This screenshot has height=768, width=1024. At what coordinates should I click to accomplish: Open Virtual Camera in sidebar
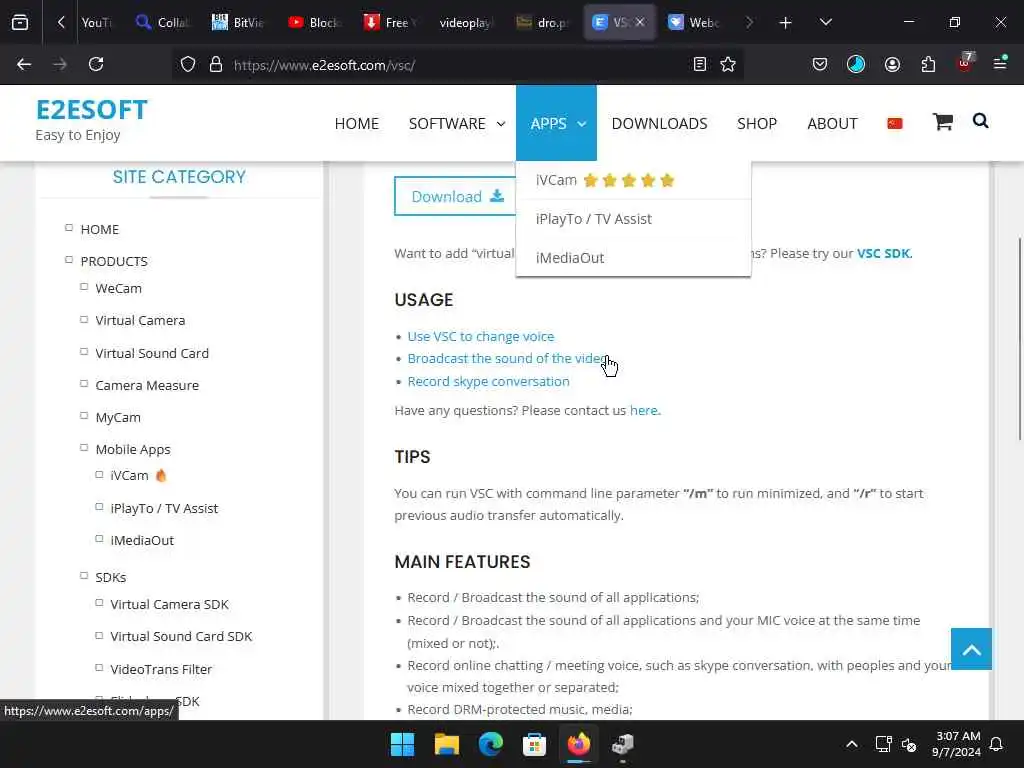[x=140, y=321]
